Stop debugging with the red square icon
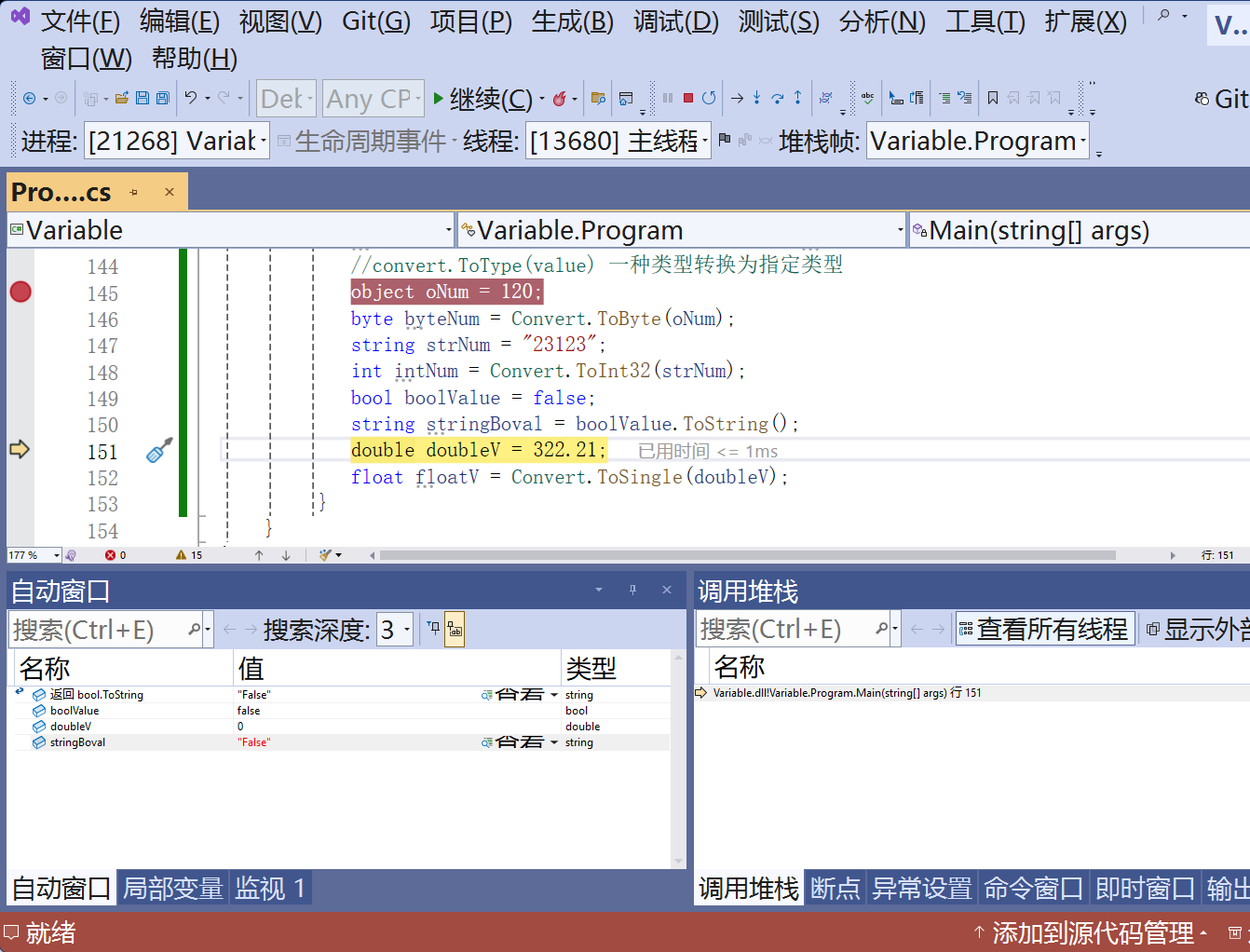 (686, 97)
